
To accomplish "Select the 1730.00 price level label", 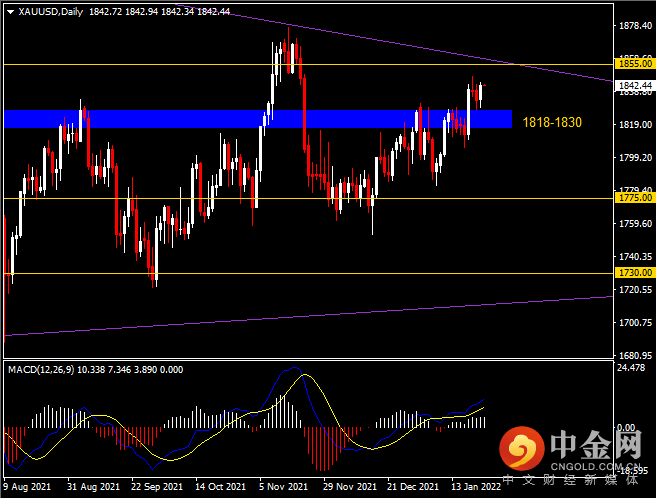I will point(635,272).
